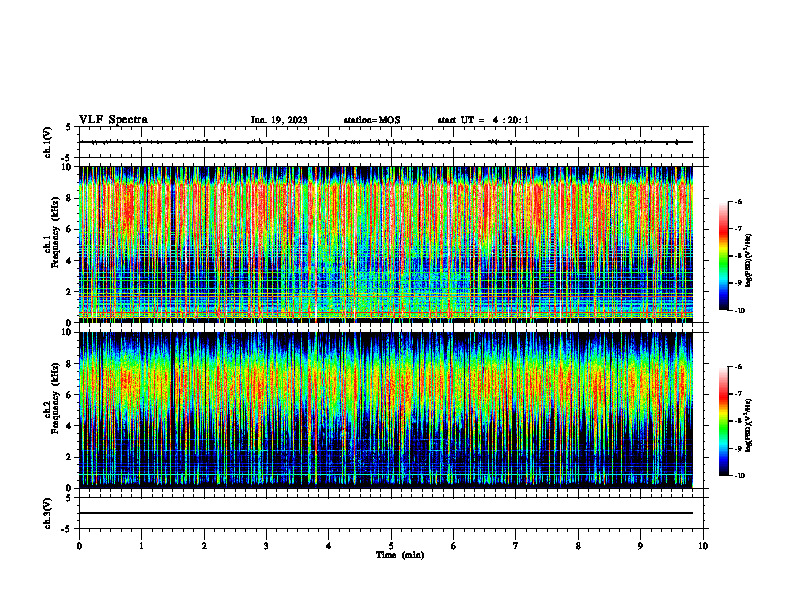Click the "7" minute tick label

(516, 546)
